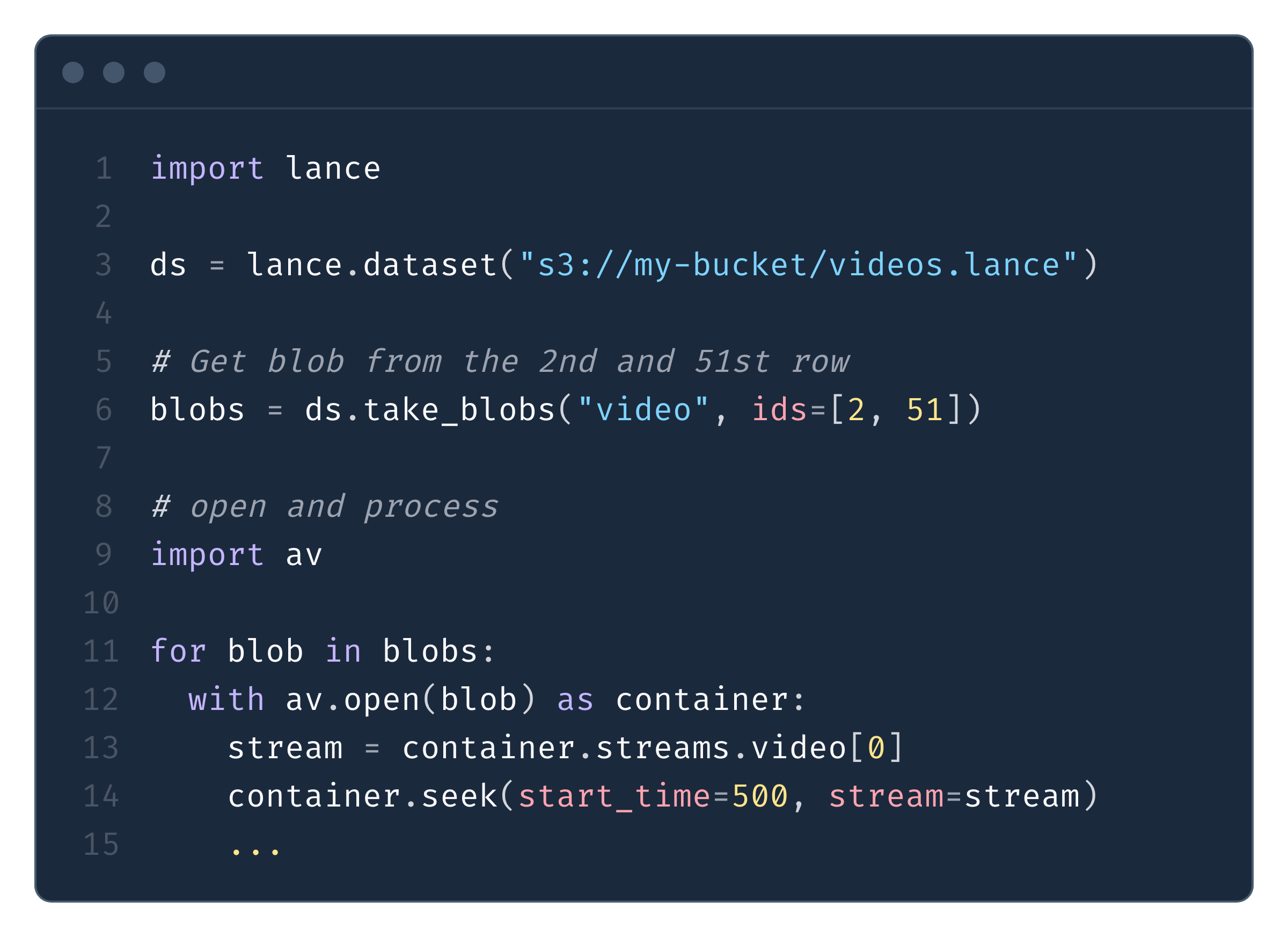Click the dataset method name on line 3
The height and width of the screenshot is (938, 1288).
pos(429,265)
